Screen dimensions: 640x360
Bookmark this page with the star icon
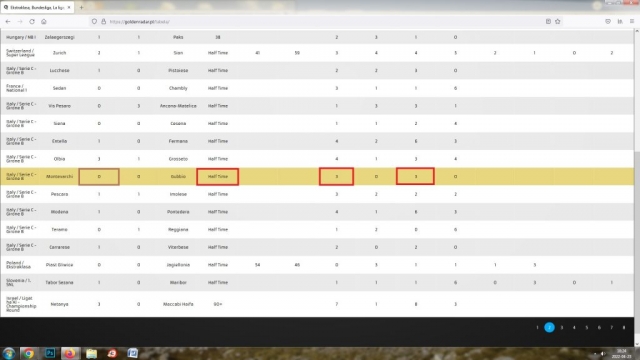click(x=558, y=22)
